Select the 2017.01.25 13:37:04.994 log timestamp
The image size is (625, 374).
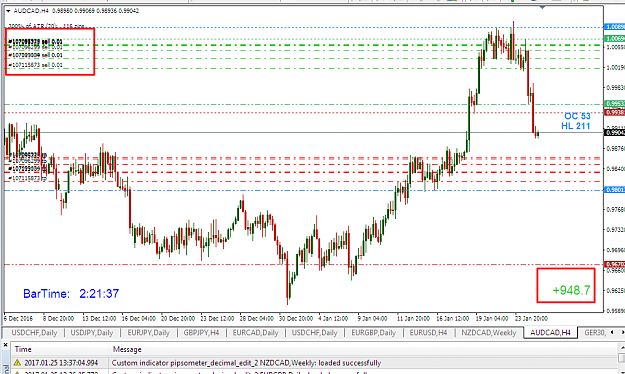click(x=61, y=363)
